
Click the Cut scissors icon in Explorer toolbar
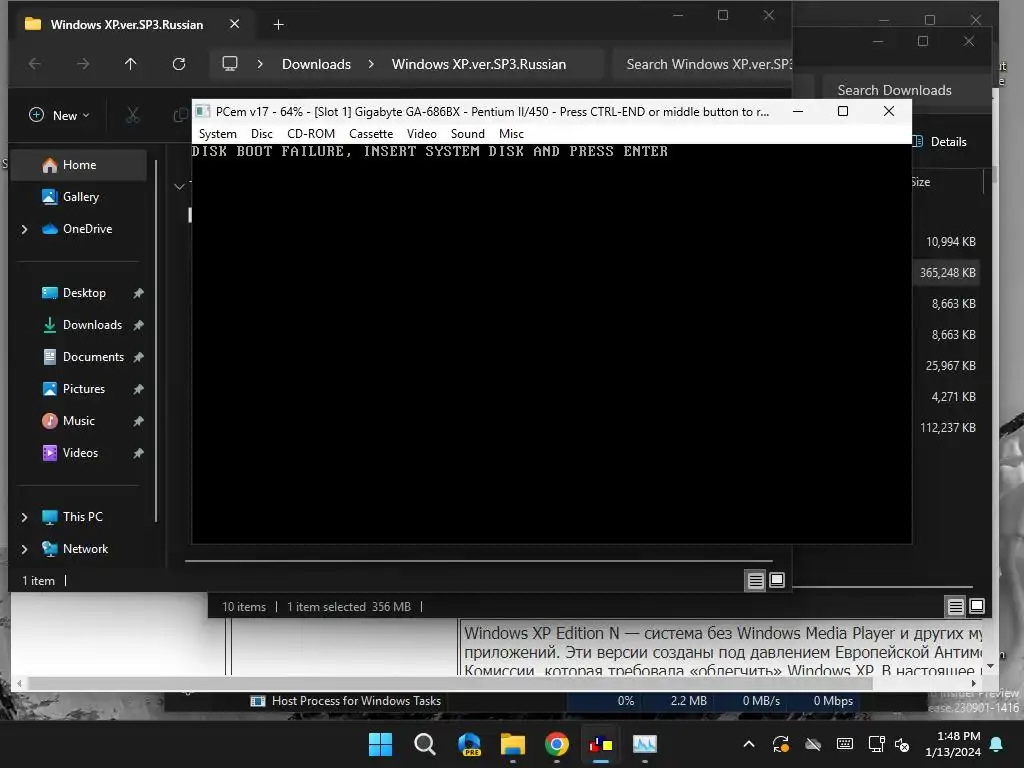point(133,116)
